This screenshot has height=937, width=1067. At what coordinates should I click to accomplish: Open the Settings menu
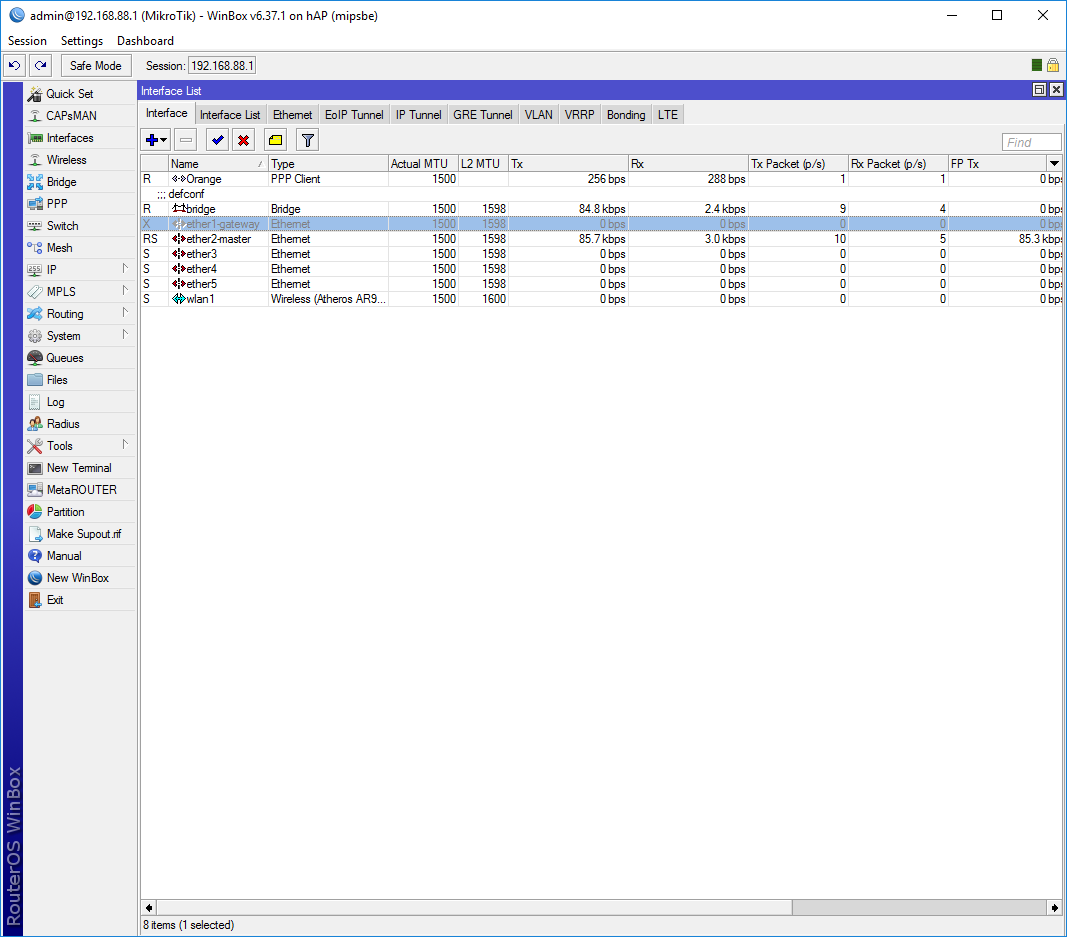click(82, 41)
